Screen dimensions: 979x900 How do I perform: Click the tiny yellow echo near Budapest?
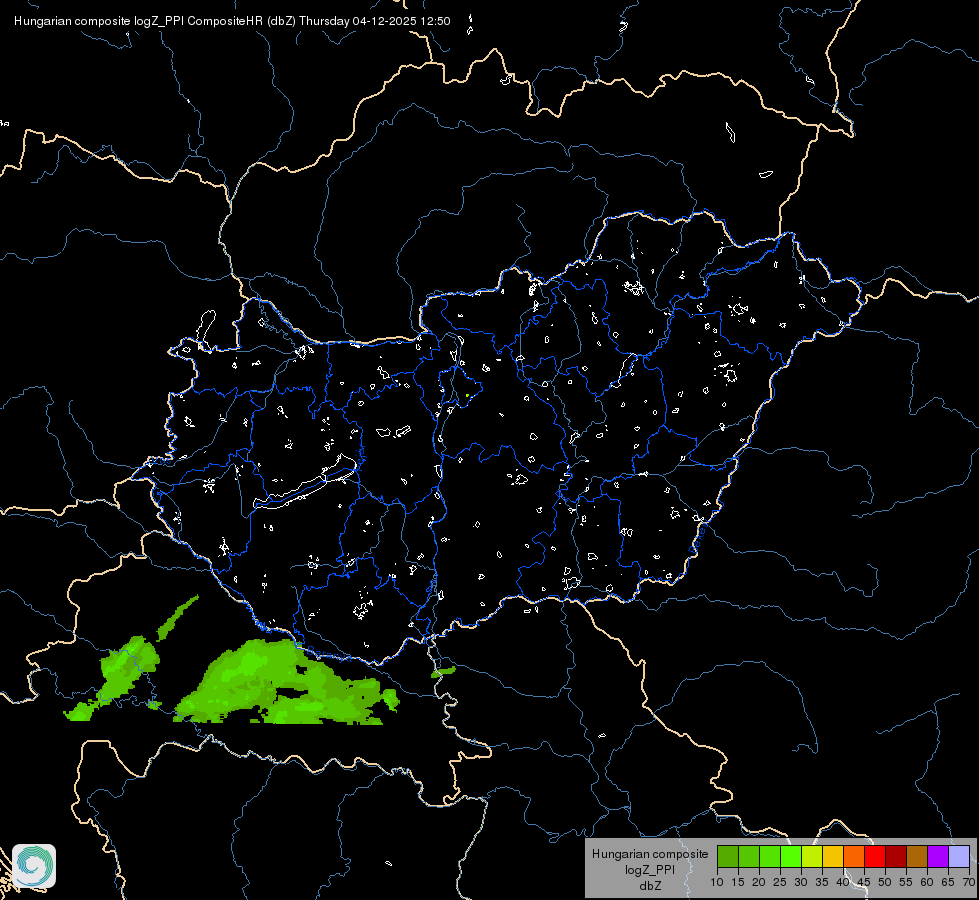468,395
